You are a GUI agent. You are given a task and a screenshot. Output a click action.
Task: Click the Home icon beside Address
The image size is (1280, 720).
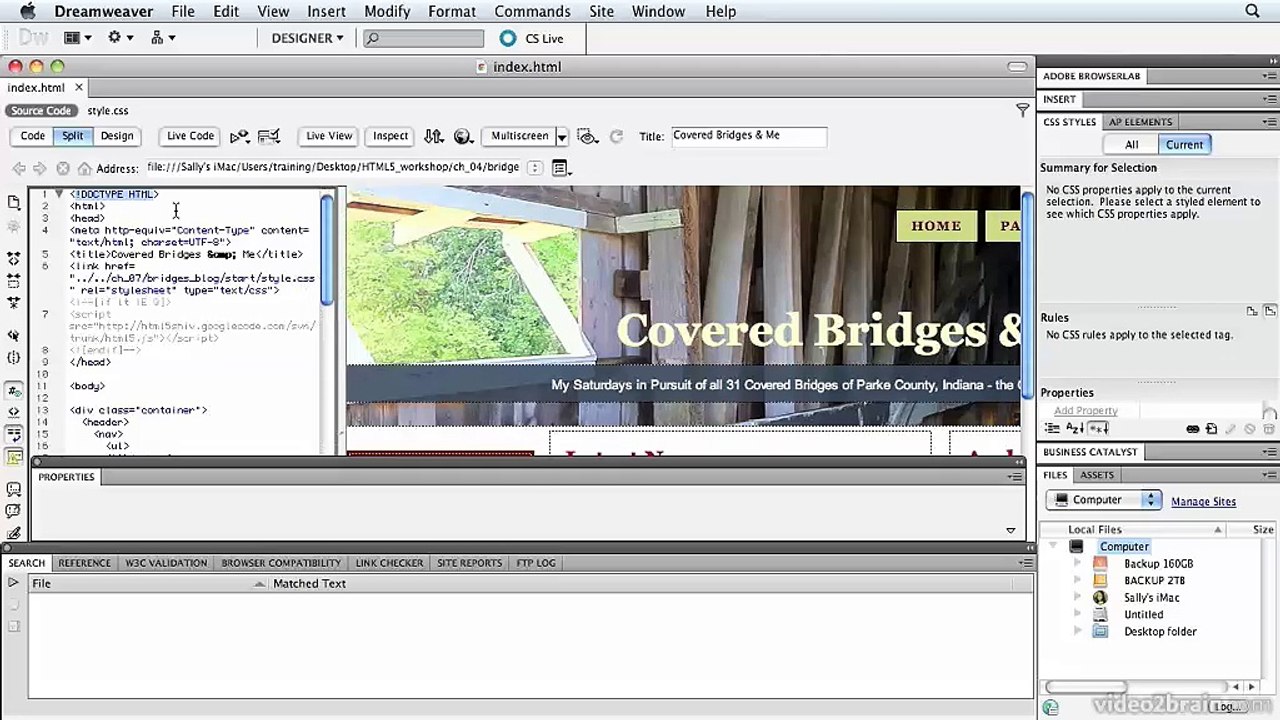(85, 168)
